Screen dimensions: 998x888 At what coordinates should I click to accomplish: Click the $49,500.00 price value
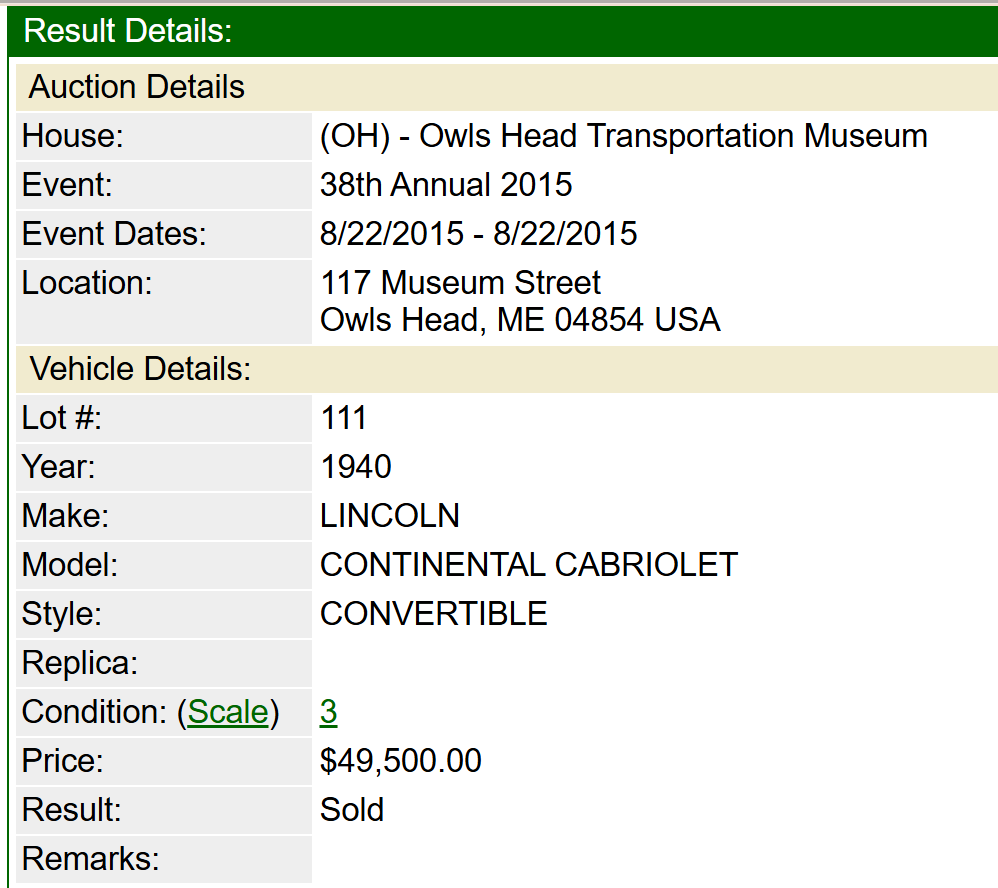tap(400, 761)
